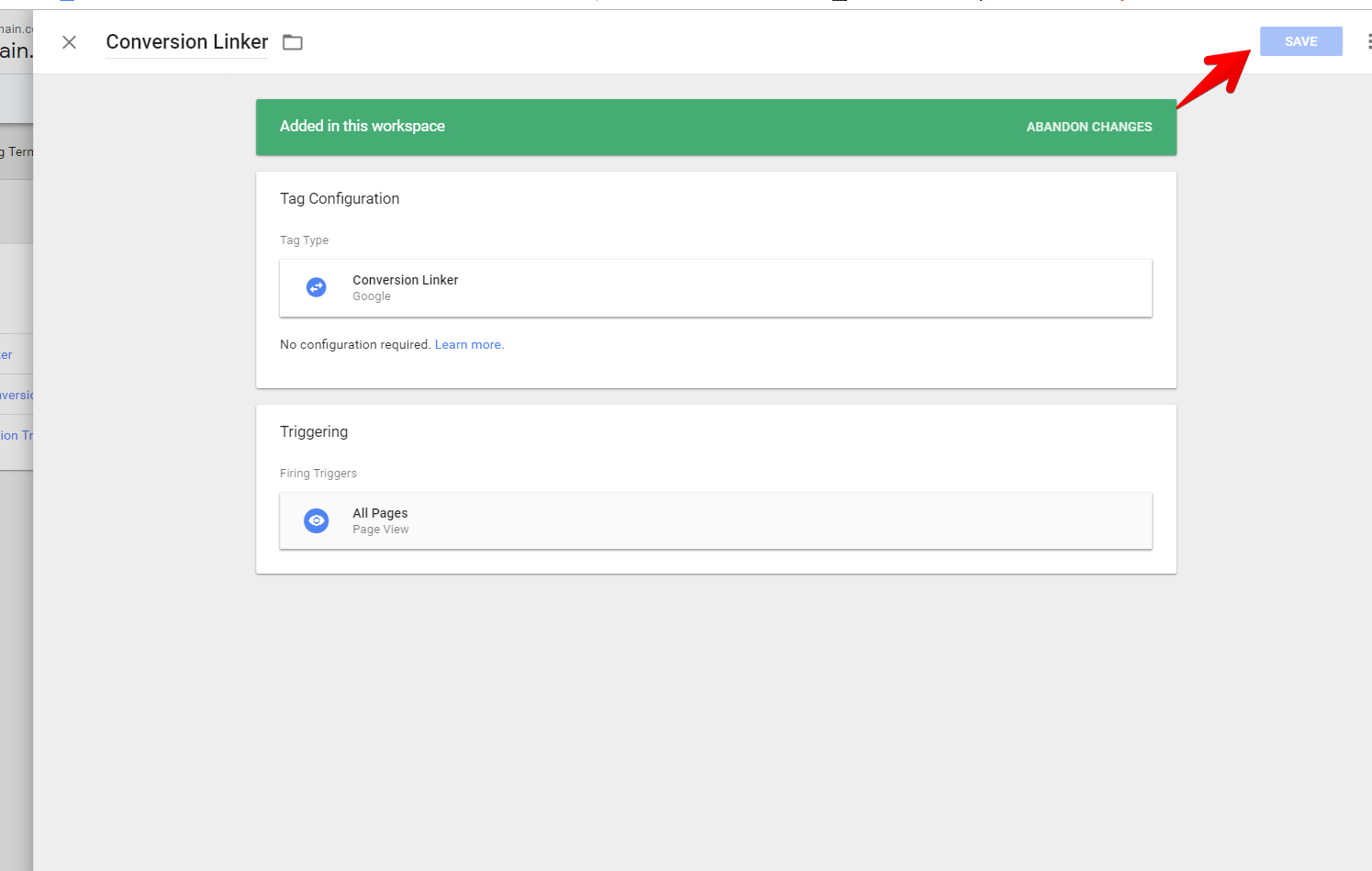This screenshot has height=871, width=1372.
Task: Click the cut-off 'er' link behind overlay
Action: point(6,355)
